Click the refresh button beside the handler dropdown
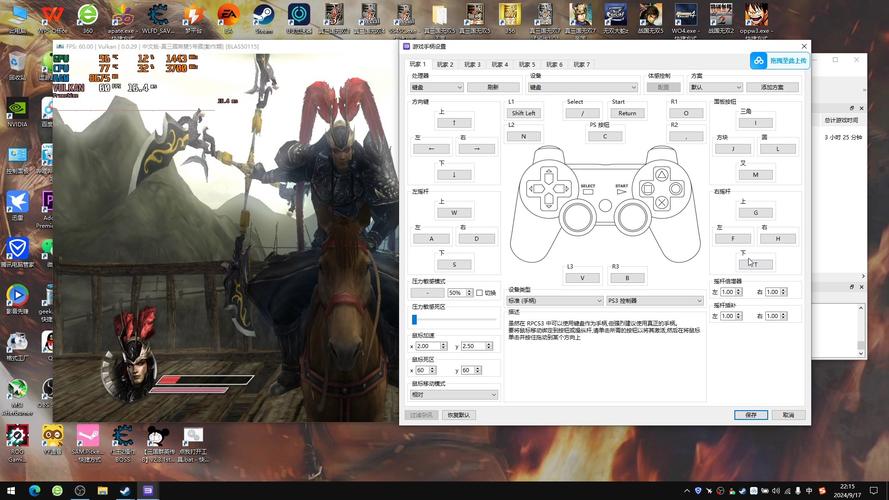The width and height of the screenshot is (889, 500). pos(493,87)
